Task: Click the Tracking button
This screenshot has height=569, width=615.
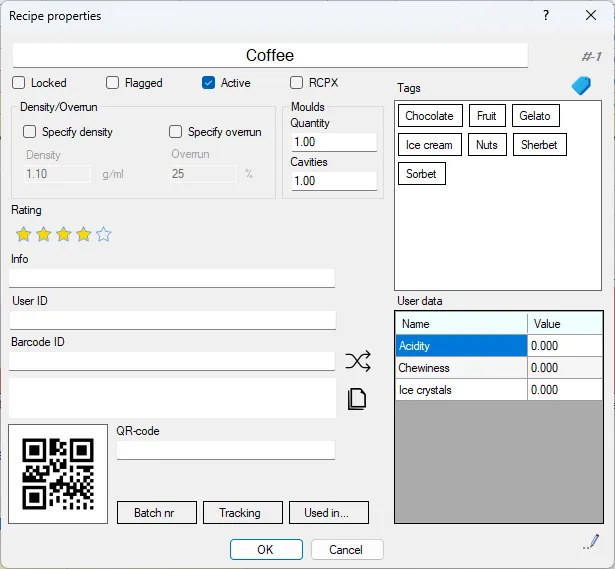Action: [x=243, y=513]
